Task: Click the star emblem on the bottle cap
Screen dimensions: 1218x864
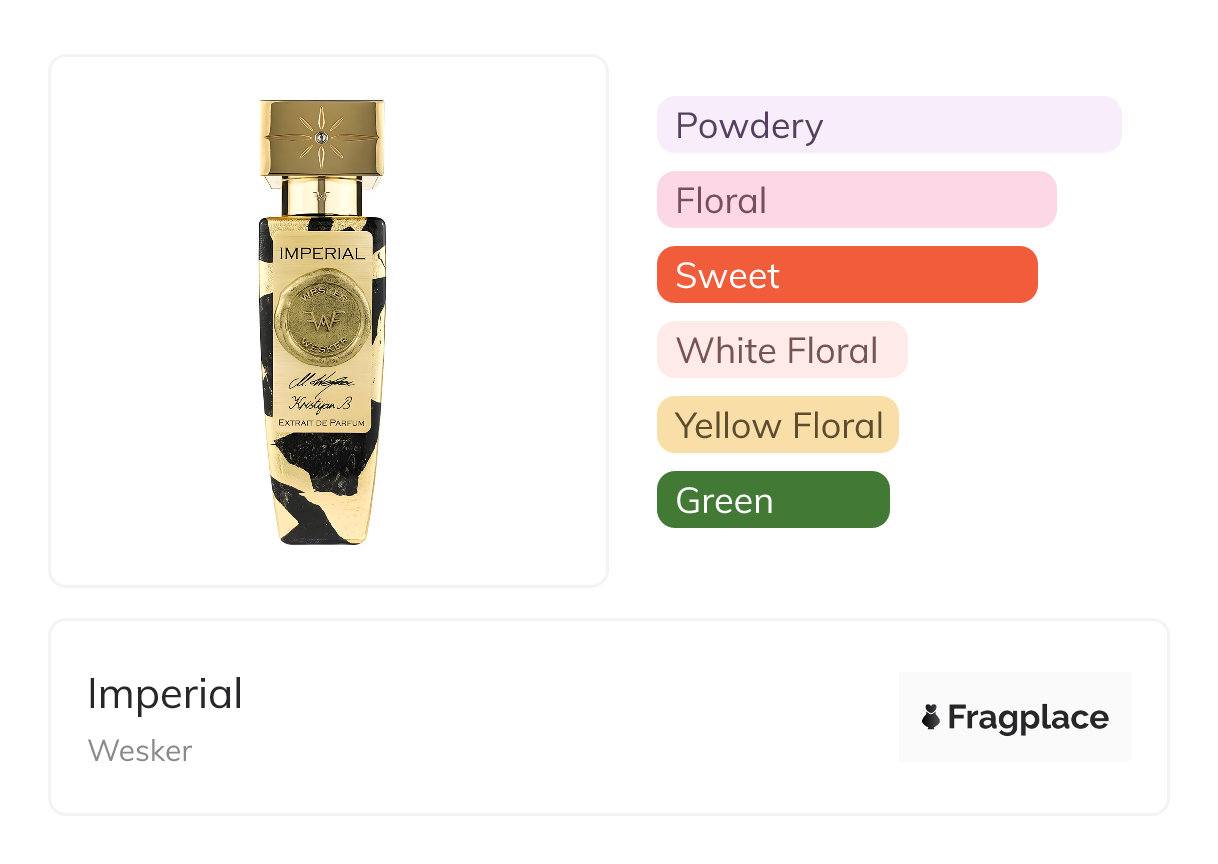Action: pyautogui.click(x=321, y=136)
